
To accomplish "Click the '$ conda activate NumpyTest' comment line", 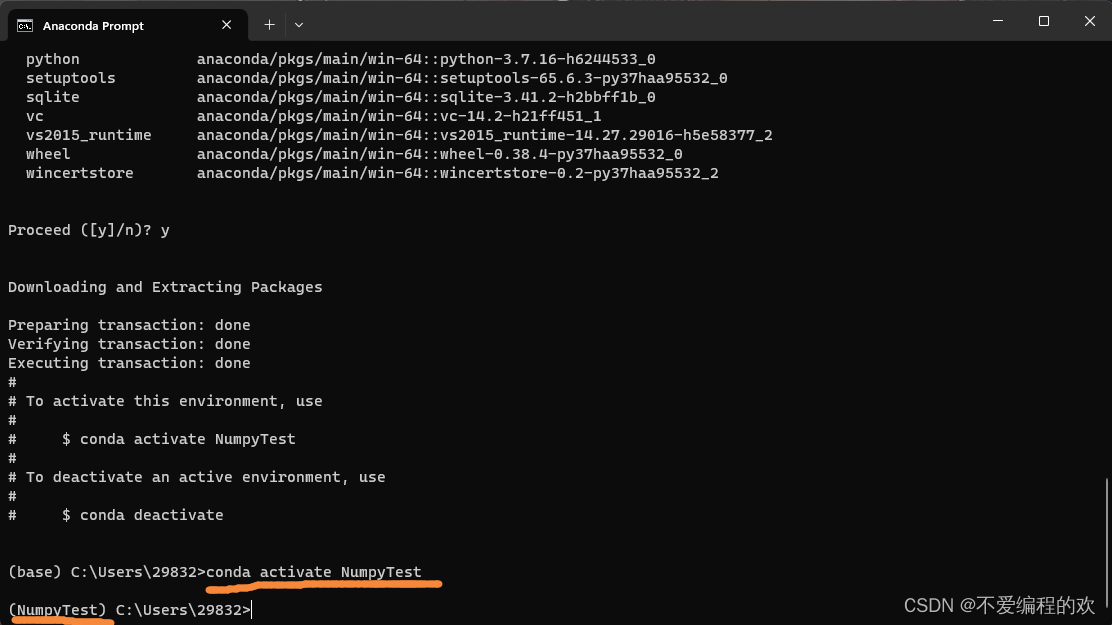I will pos(152,439).
